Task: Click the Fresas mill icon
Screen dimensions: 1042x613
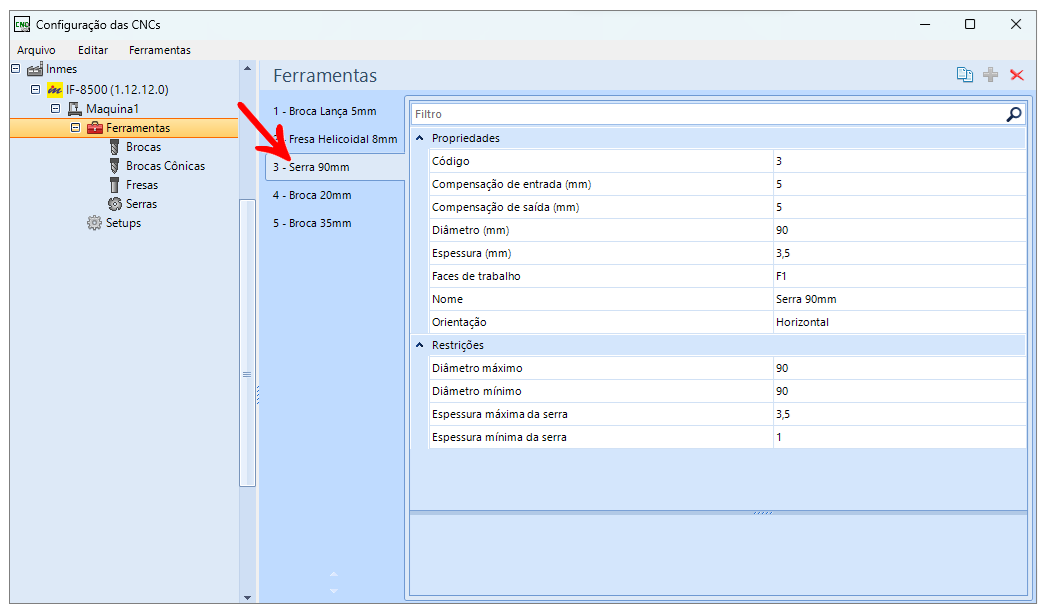Action: point(114,185)
